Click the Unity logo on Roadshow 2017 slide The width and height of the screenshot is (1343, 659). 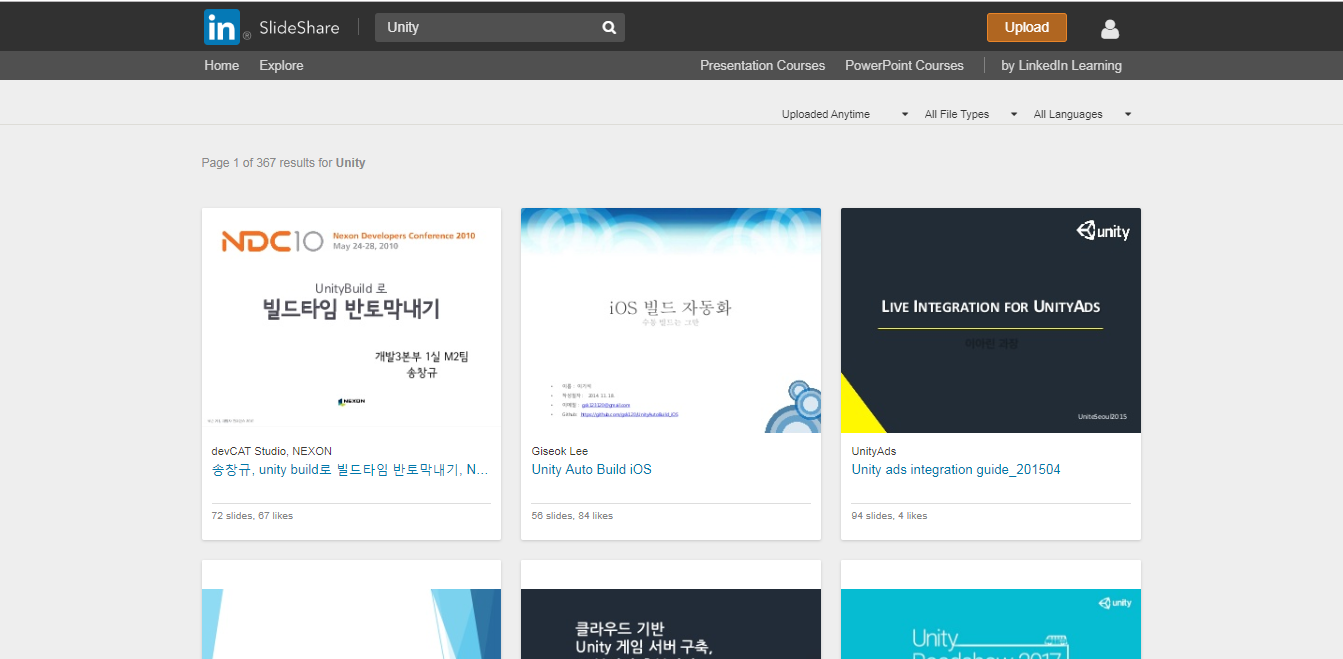[x=1114, y=603]
